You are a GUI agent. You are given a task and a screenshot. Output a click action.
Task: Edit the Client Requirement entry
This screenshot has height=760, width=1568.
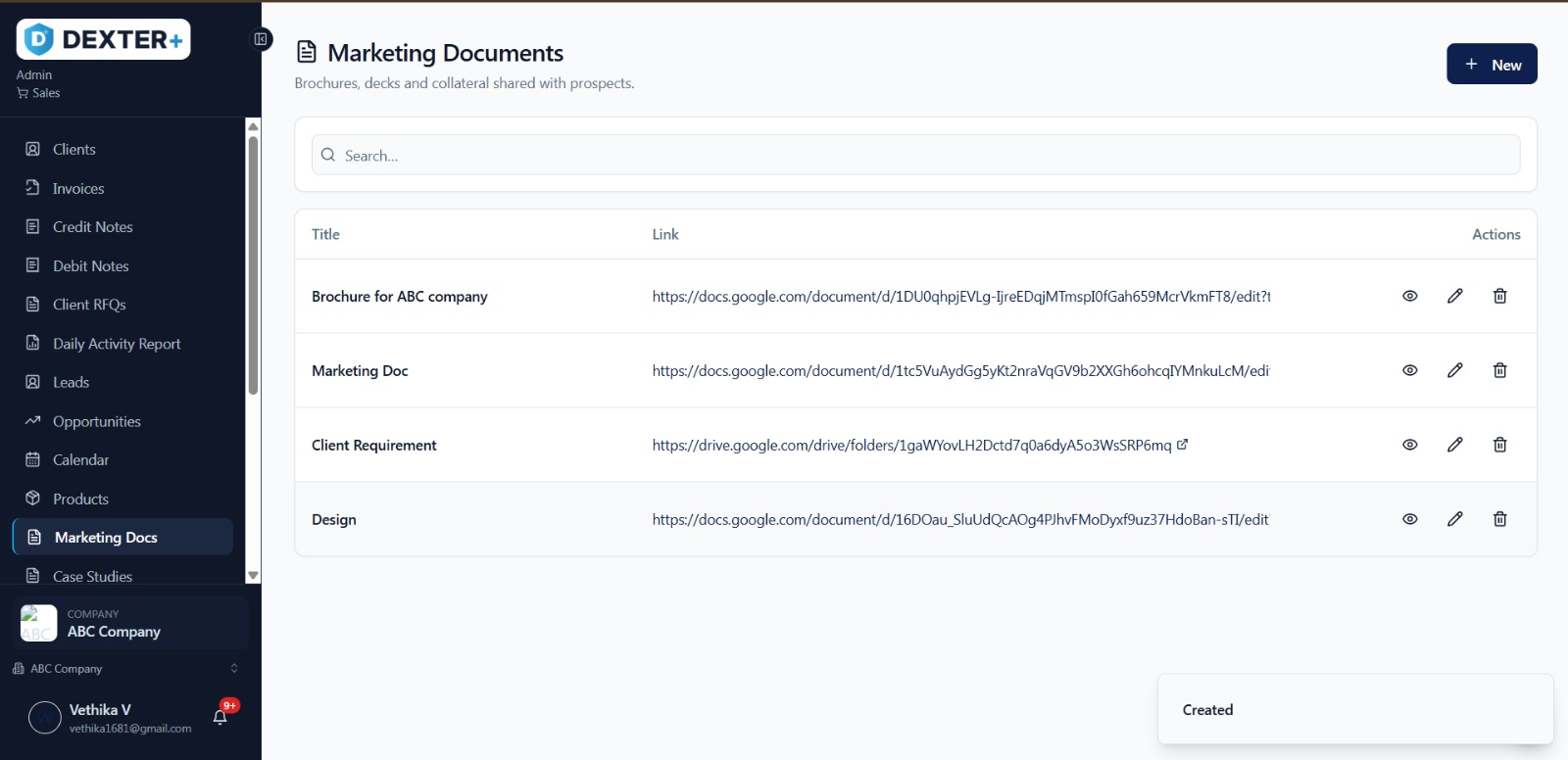[x=1455, y=445]
